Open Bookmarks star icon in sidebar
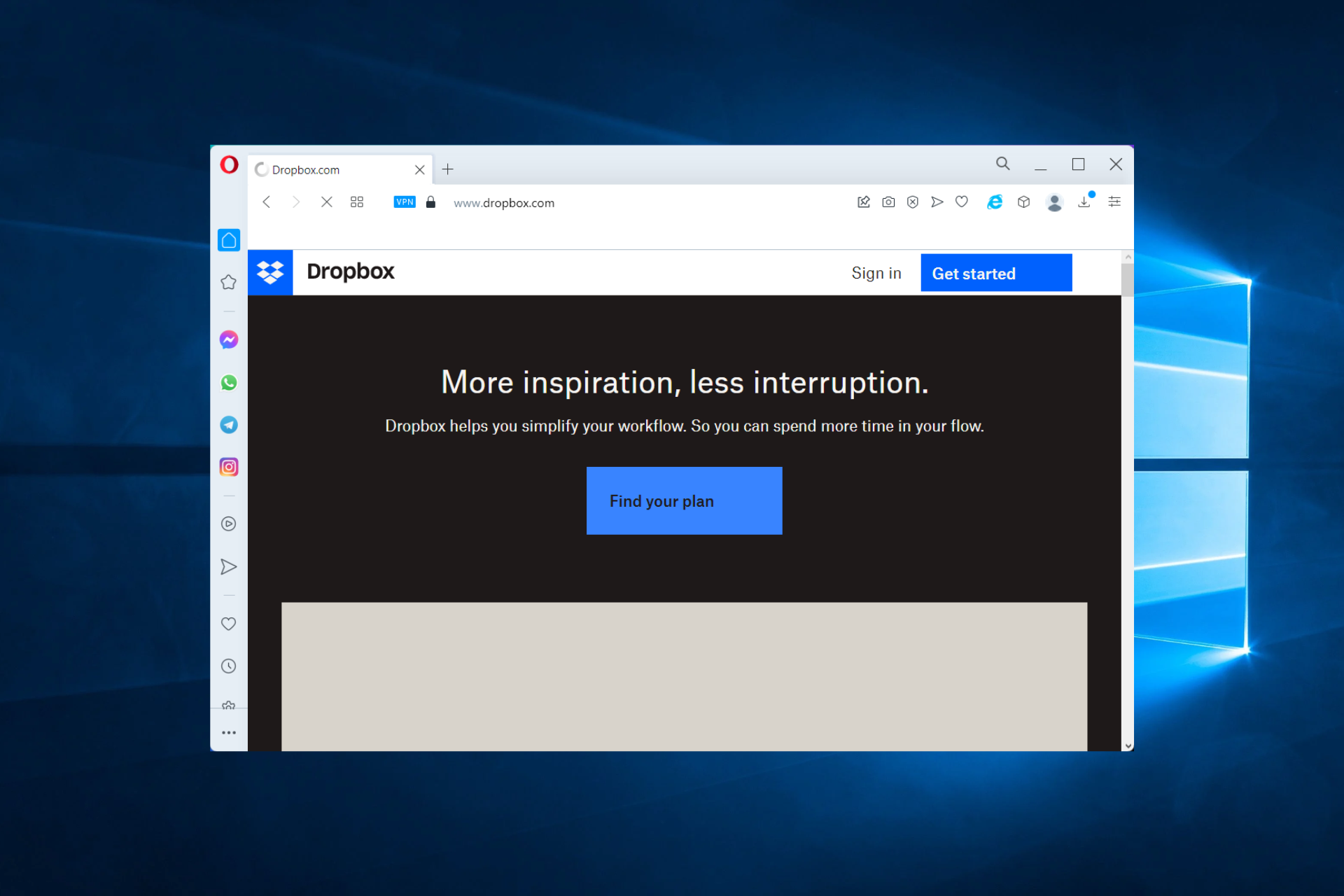The width and height of the screenshot is (1344, 896). coord(229,282)
